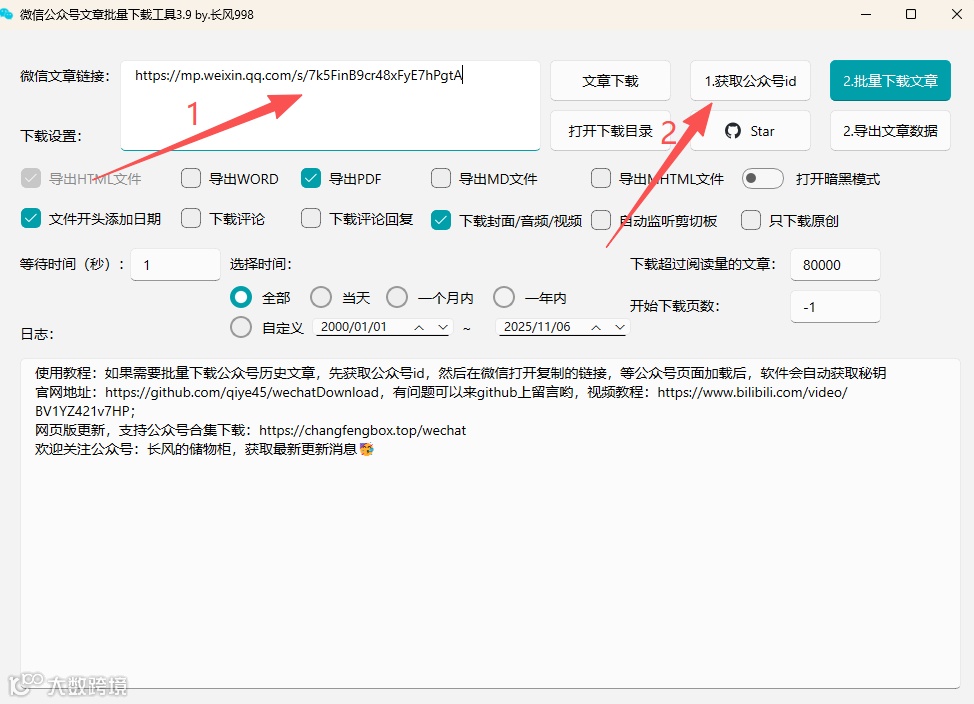Uncheck 导出PDF checkbox
This screenshot has height=704, width=974.
pyautogui.click(x=311, y=179)
